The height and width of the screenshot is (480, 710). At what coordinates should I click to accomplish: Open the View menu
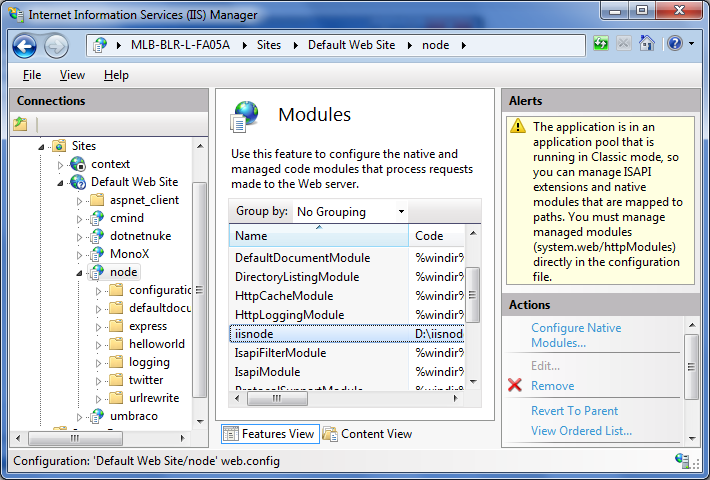72,75
